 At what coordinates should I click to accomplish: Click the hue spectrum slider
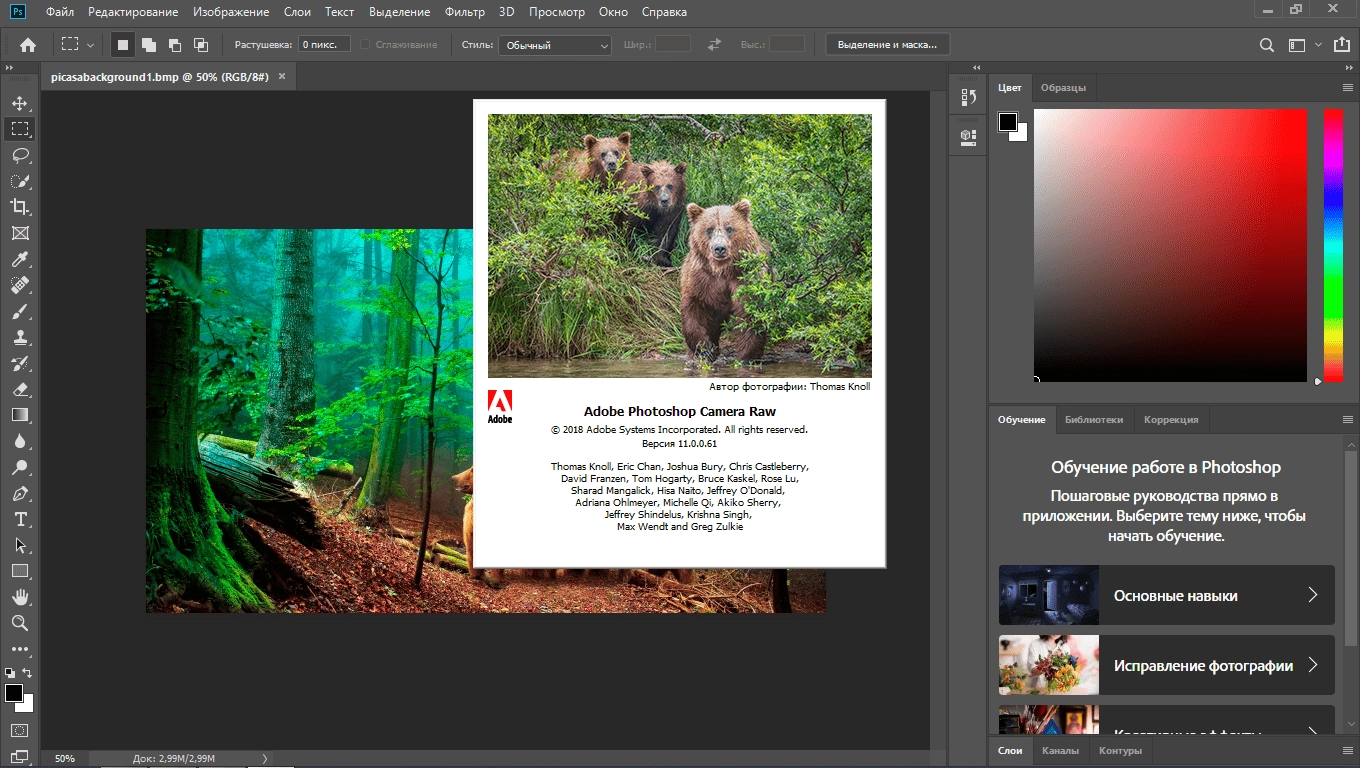point(1334,245)
